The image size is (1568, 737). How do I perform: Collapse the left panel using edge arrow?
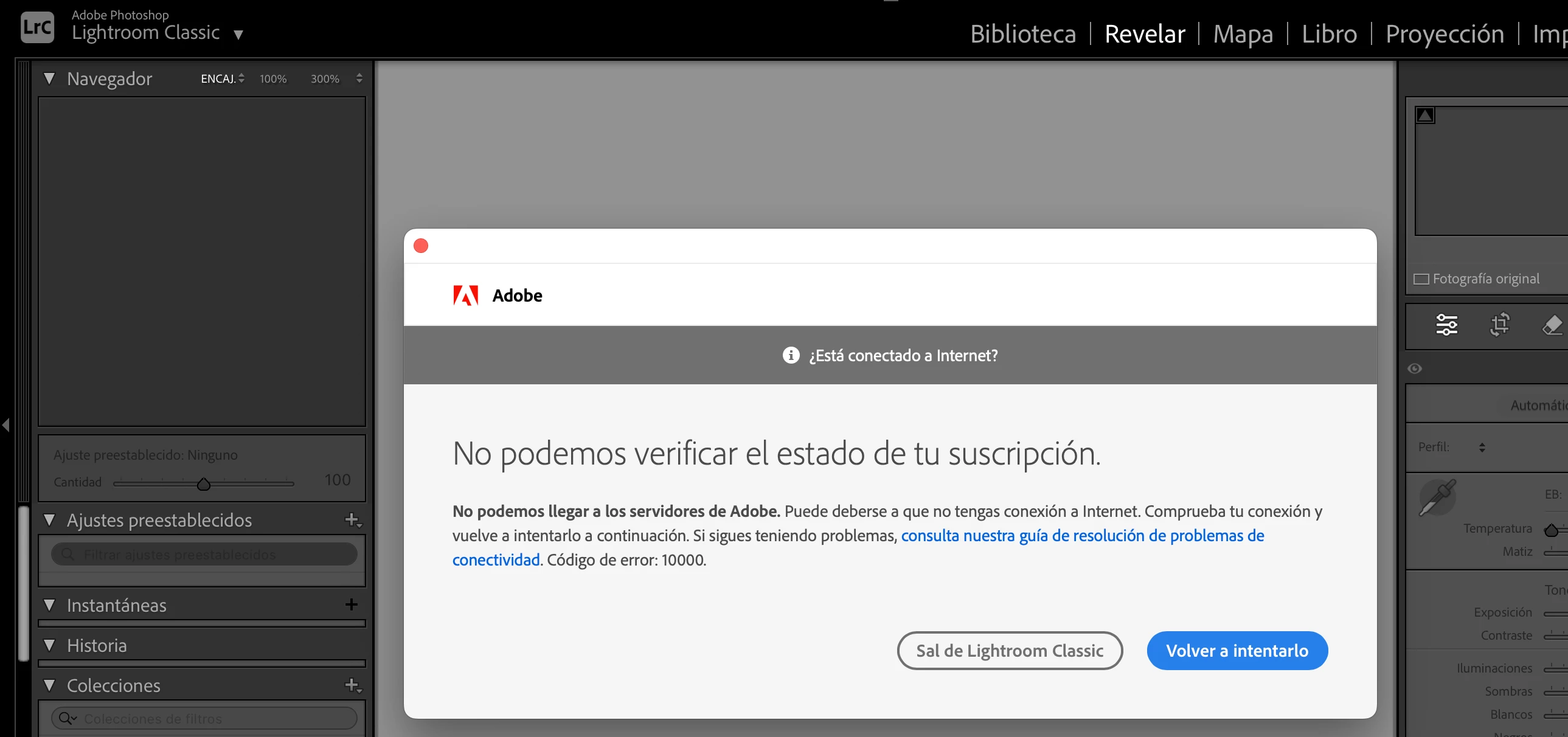click(x=6, y=425)
